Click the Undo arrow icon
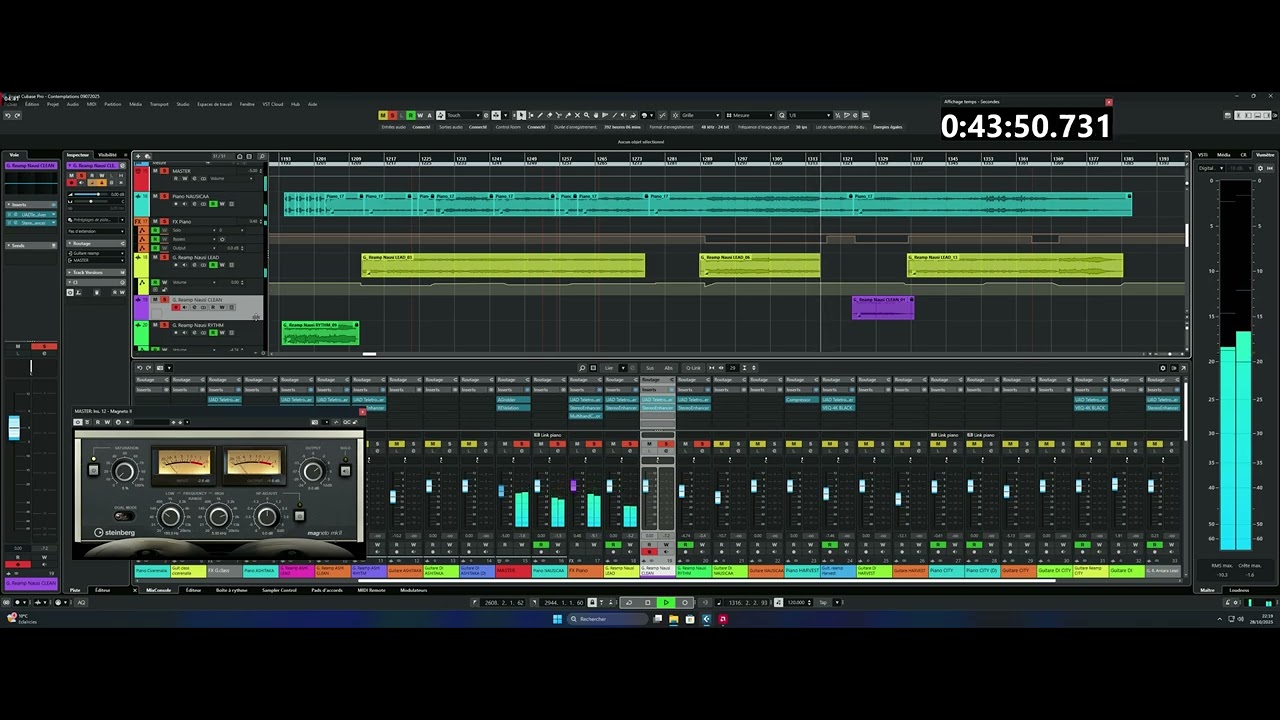 6,115
